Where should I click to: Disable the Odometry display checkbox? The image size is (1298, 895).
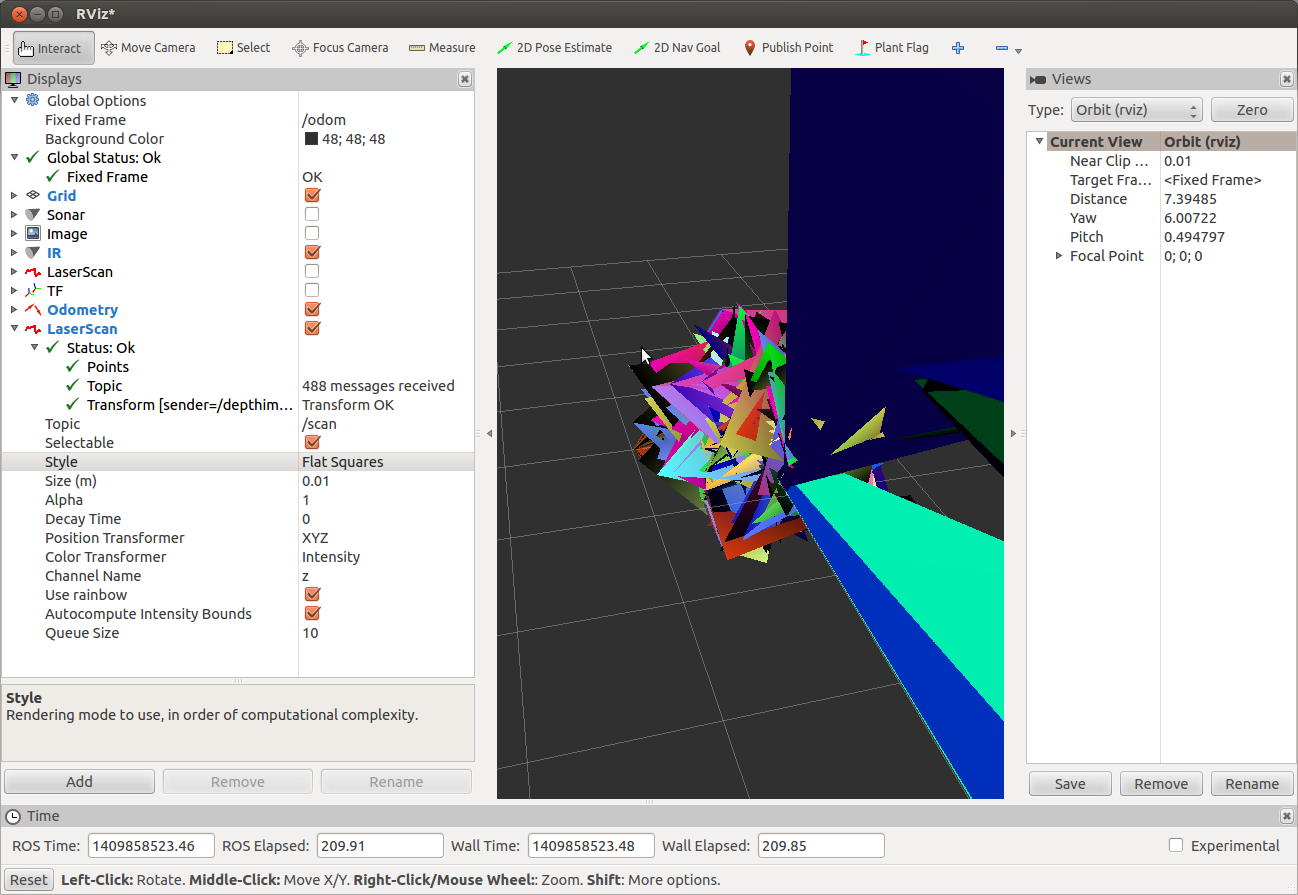tap(312, 309)
